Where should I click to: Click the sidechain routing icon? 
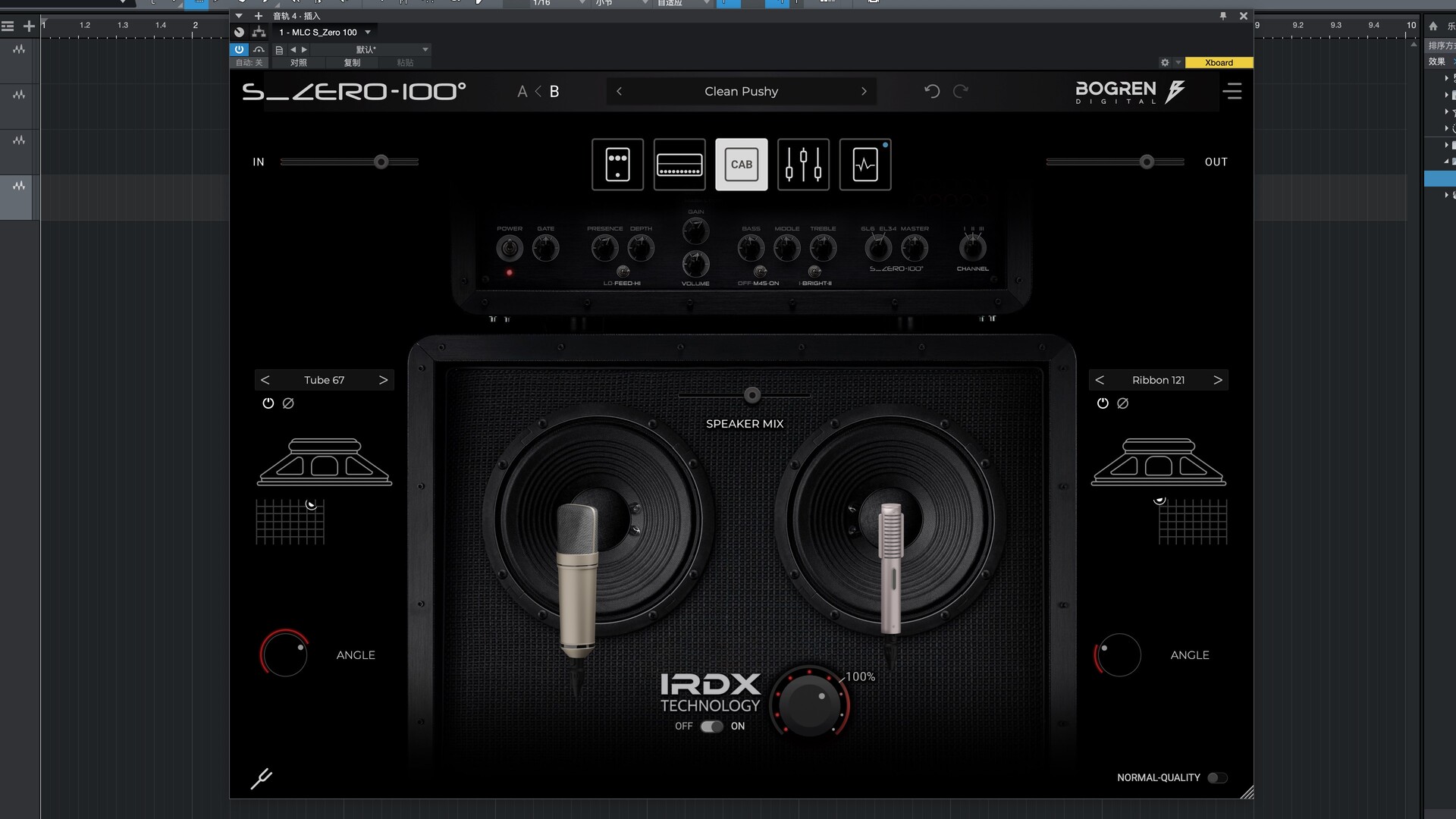(x=259, y=32)
